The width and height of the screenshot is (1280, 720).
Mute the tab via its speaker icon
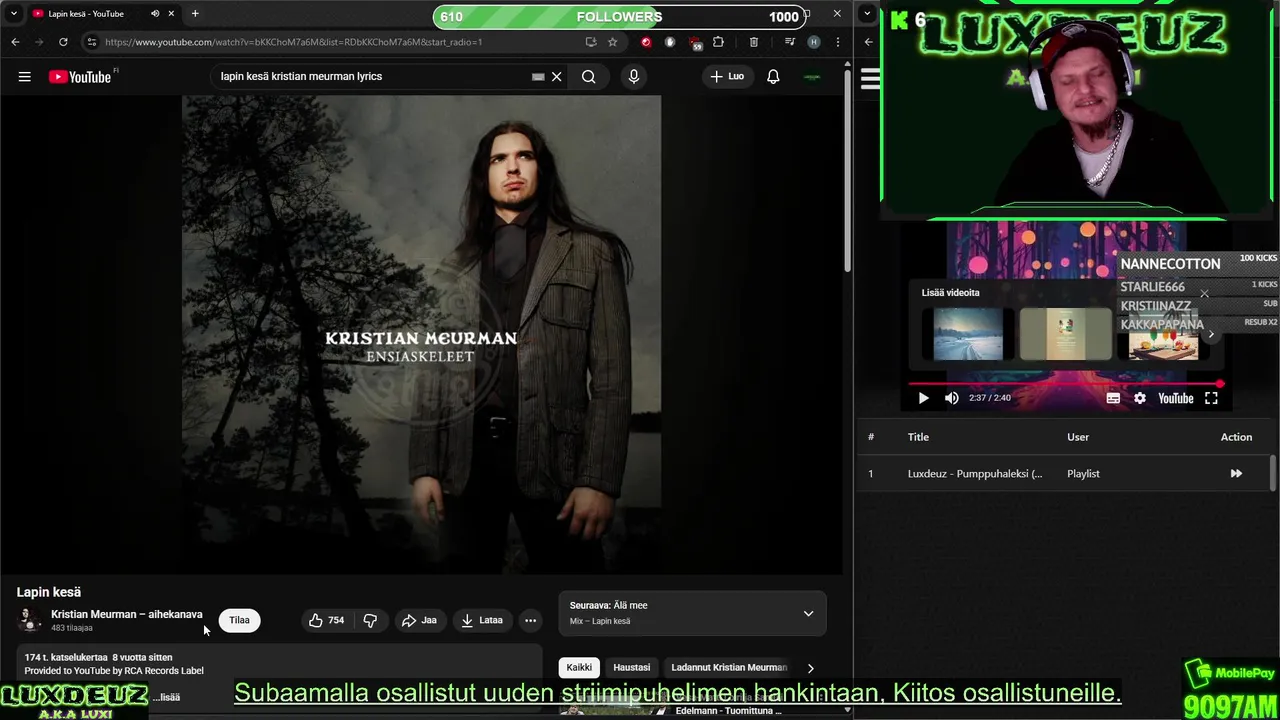coord(155,13)
